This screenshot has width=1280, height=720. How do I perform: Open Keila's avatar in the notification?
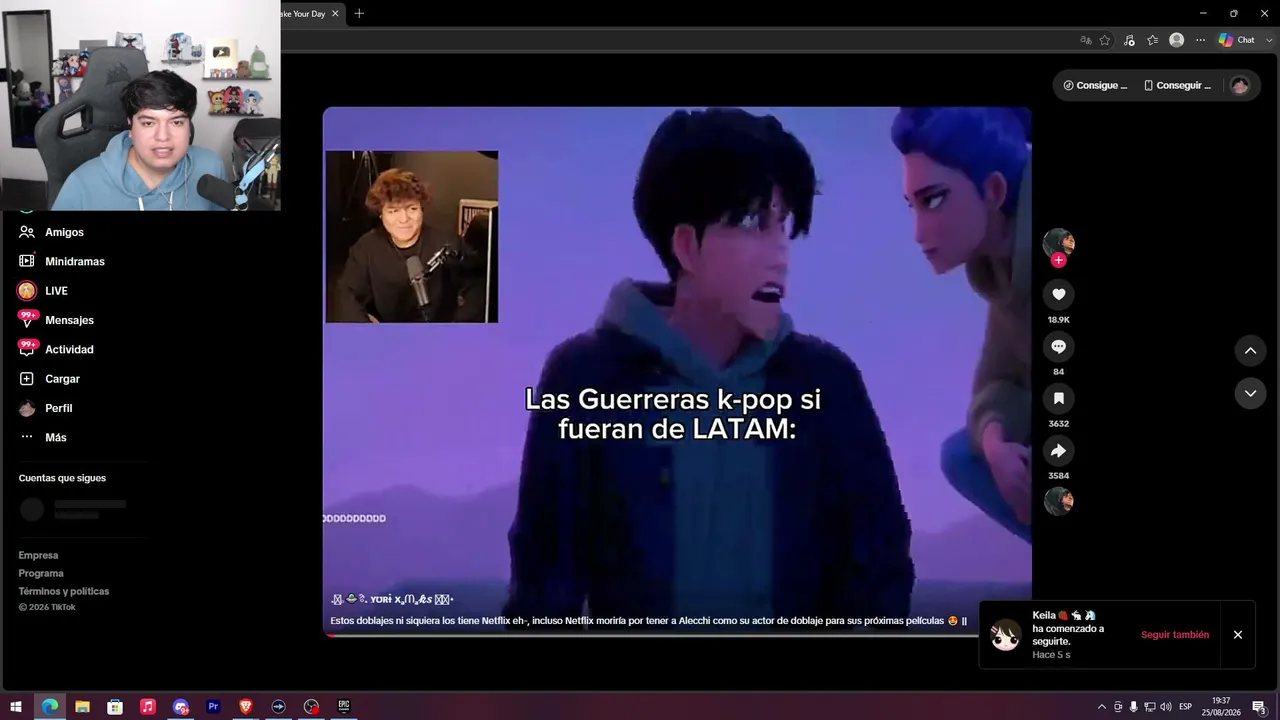[1005, 635]
